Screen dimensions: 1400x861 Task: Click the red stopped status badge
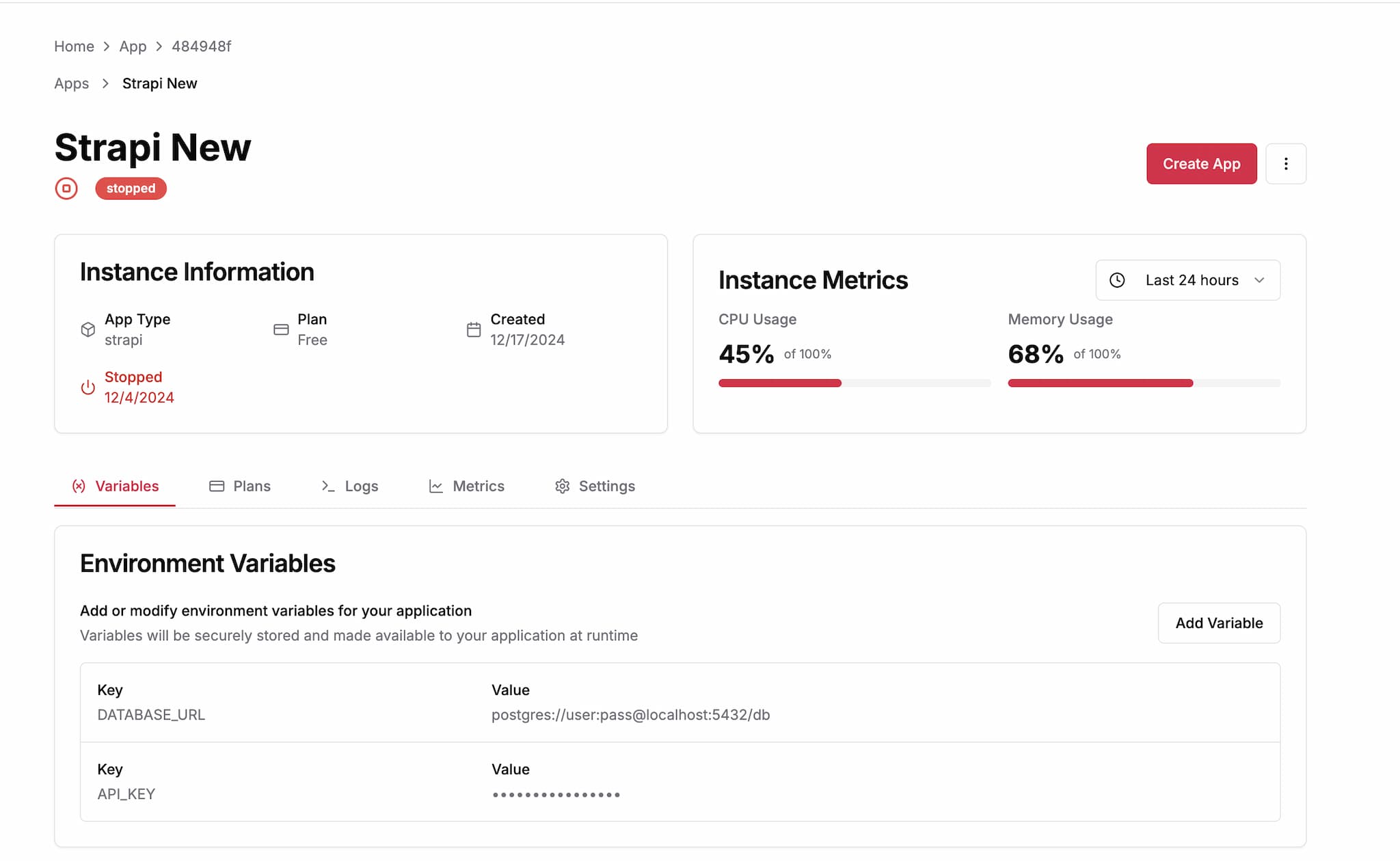tap(131, 189)
